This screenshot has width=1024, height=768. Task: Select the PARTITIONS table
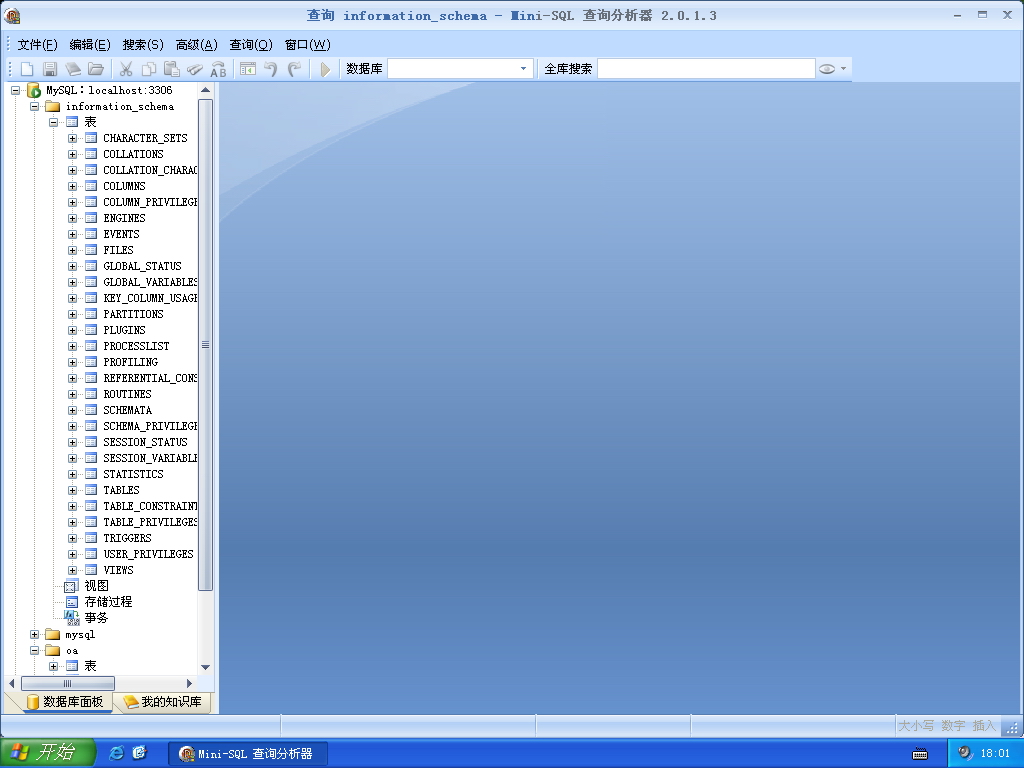[133, 314]
